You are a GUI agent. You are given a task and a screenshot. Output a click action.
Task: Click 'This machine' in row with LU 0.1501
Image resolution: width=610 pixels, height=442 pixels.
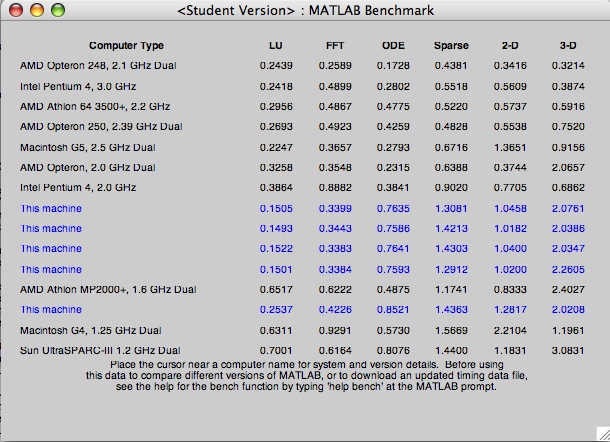point(51,270)
